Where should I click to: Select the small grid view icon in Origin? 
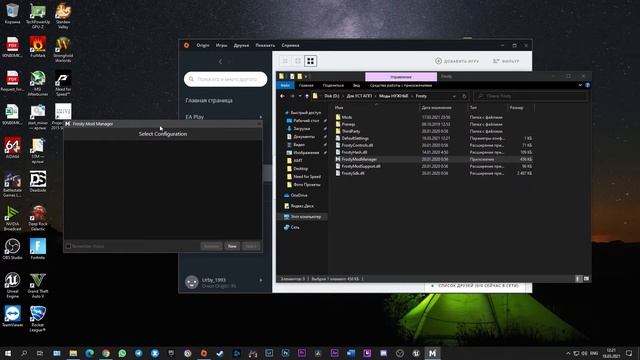(285, 61)
